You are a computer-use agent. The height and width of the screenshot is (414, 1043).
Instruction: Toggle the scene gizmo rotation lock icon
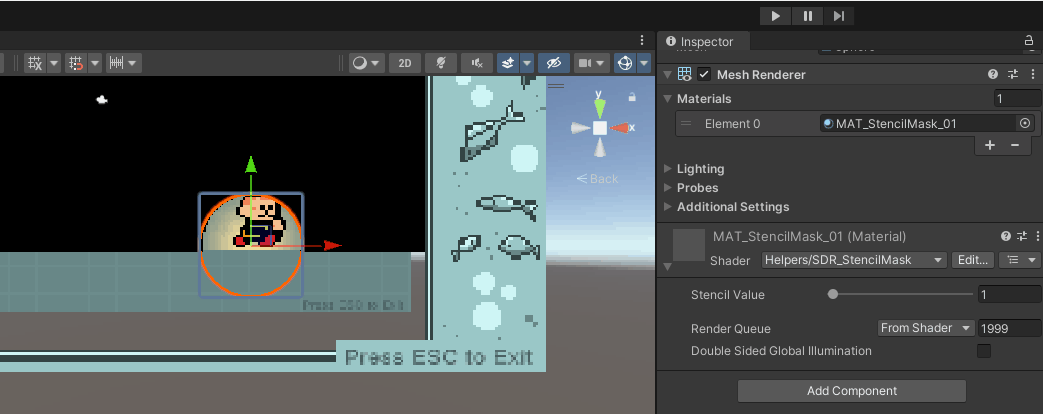tap(632, 97)
